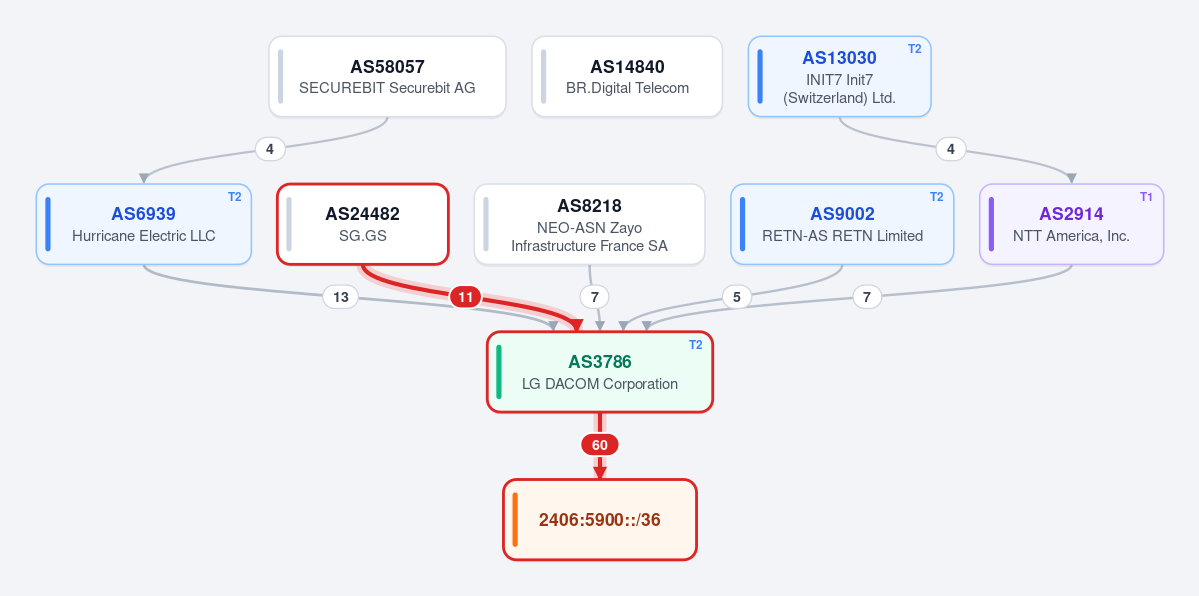Open the AS3786 LG DACOM Corporation node
1199x596 pixels.
click(x=600, y=372)
